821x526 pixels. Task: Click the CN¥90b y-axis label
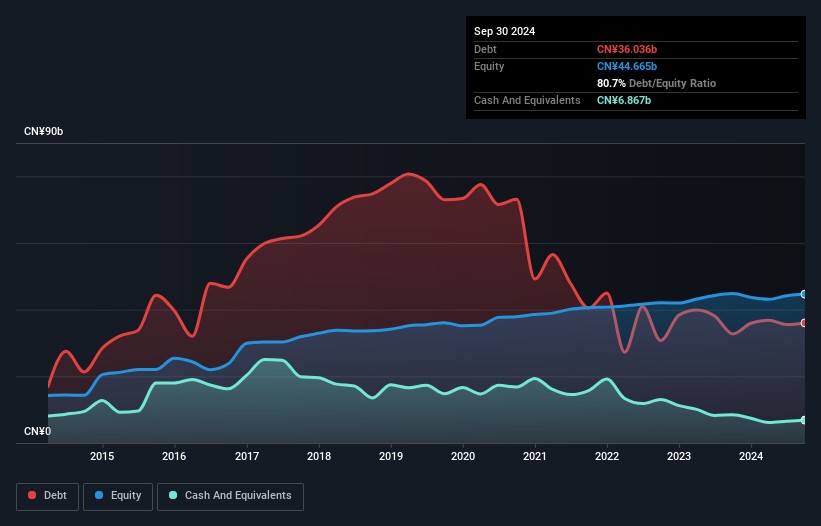43,132
